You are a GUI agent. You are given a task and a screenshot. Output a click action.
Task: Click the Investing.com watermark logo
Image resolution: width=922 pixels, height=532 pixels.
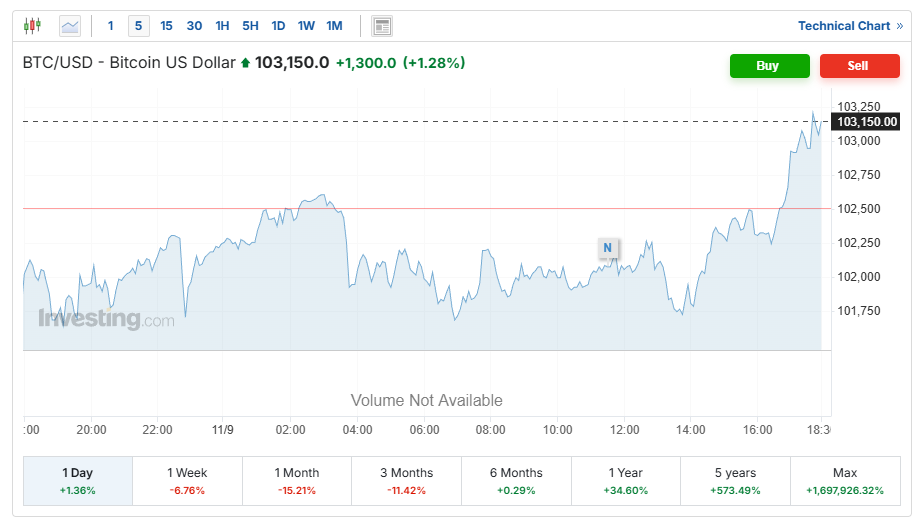pyautogui.click(x=106, y=320)
